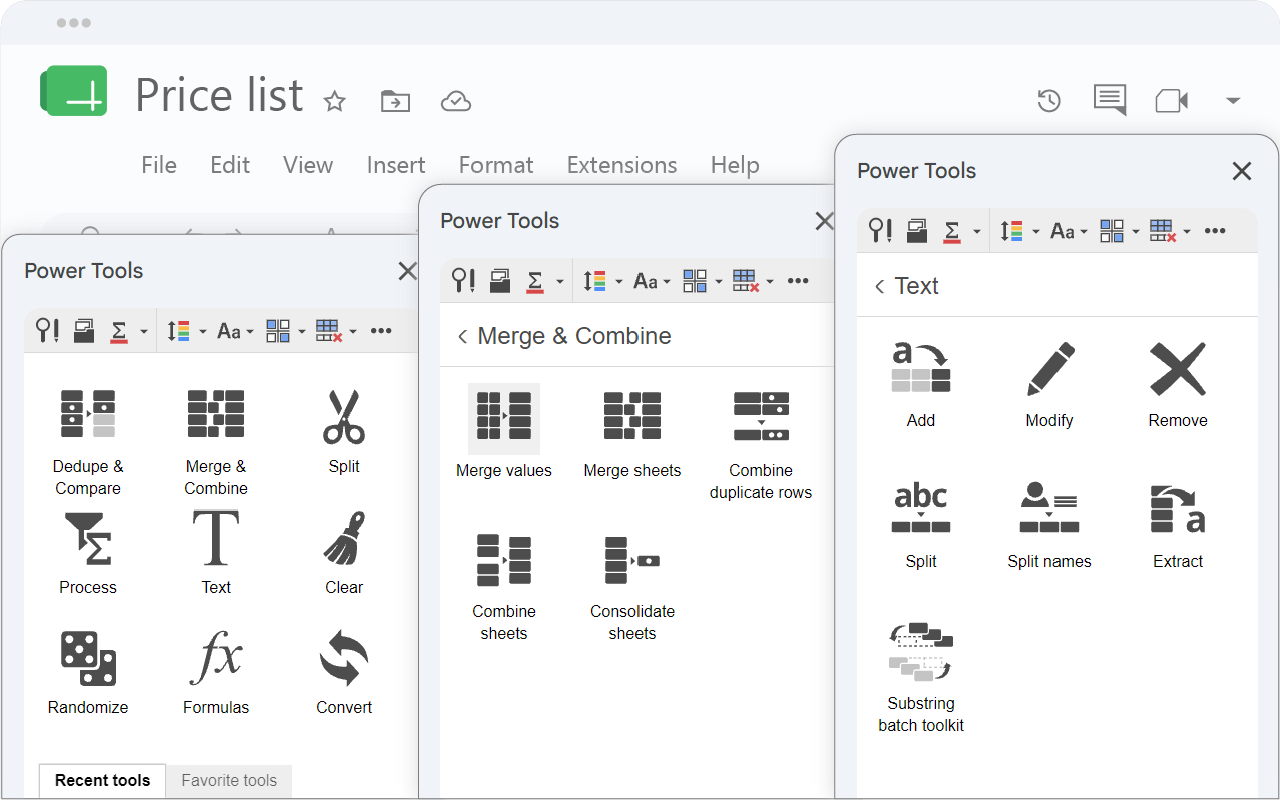Open the Process tool group

[88, 553]
